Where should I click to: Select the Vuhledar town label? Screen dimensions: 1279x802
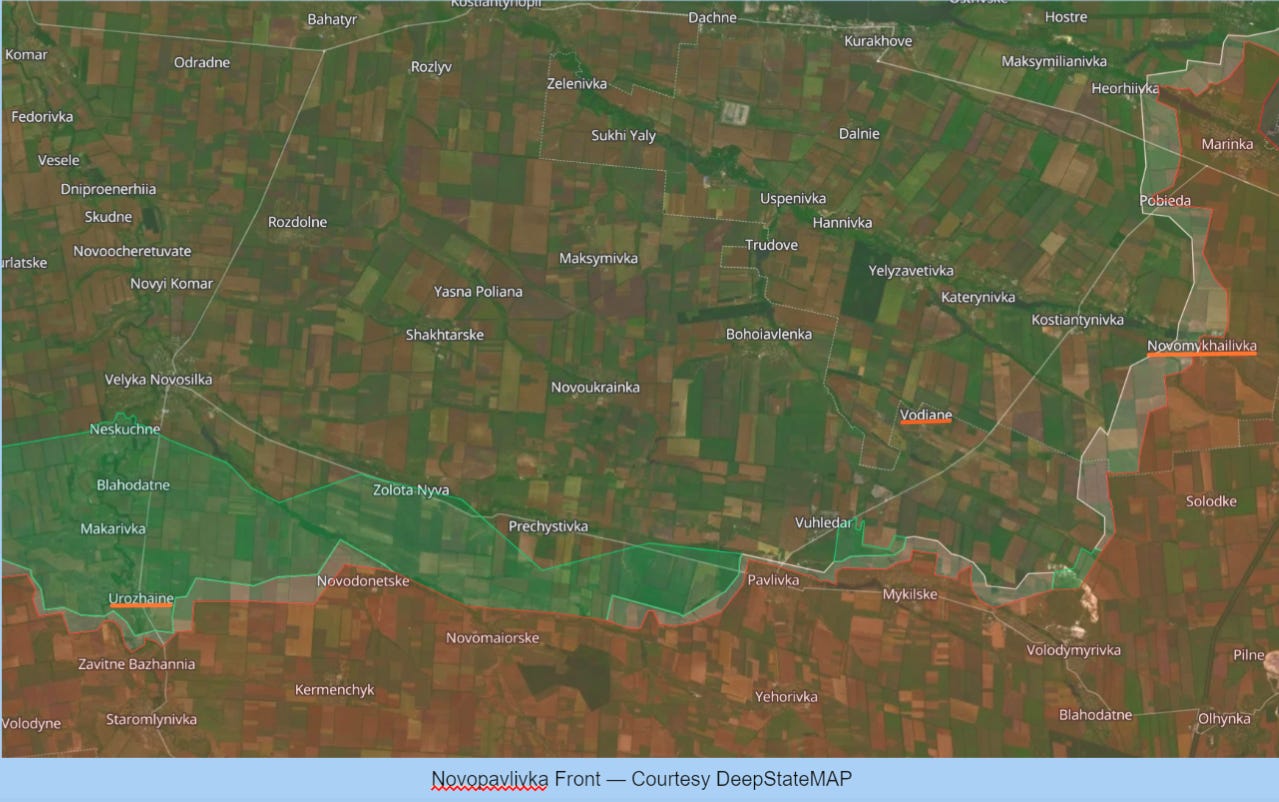825,523
